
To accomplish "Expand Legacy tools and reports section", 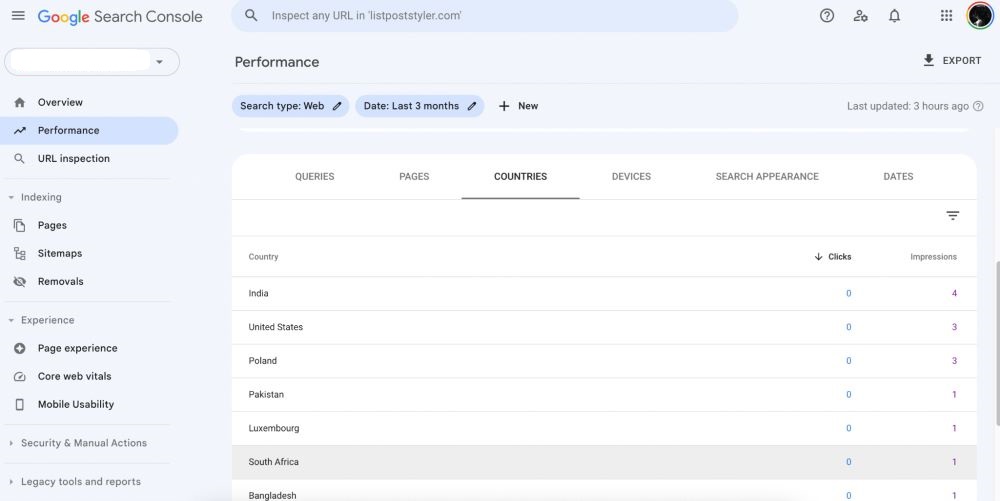I will click(11, 482).
